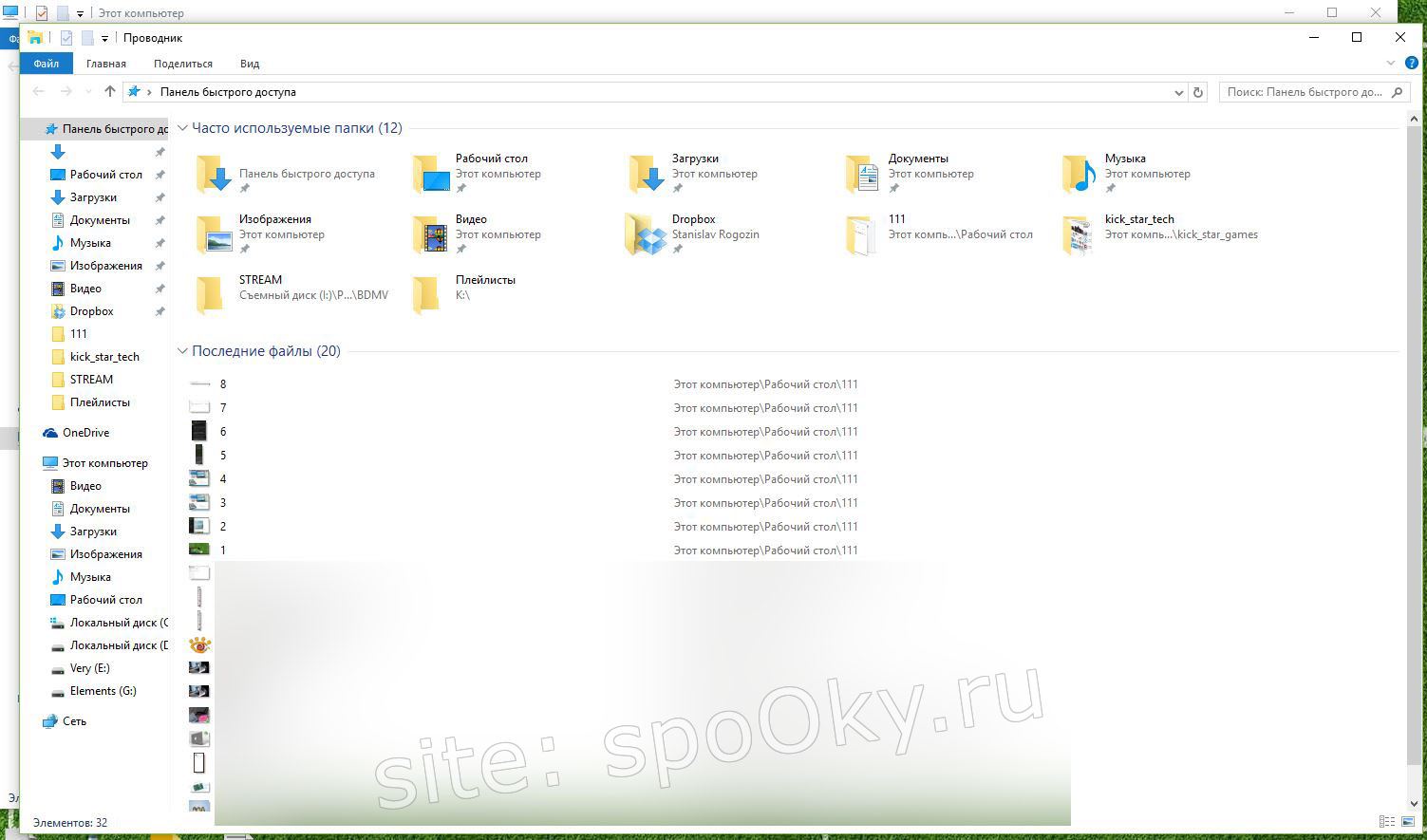
Task: Go up one folder level arrow
Action: [x=110, y=91]
